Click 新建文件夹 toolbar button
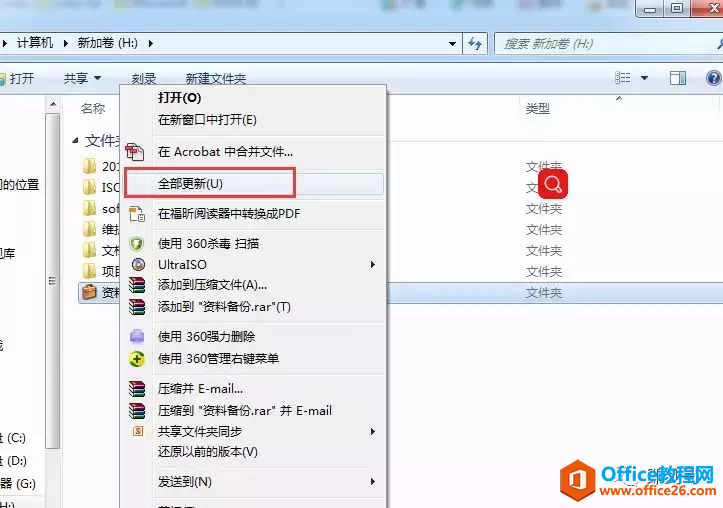Viewport: 723px width, 508px height. (215, 78)
